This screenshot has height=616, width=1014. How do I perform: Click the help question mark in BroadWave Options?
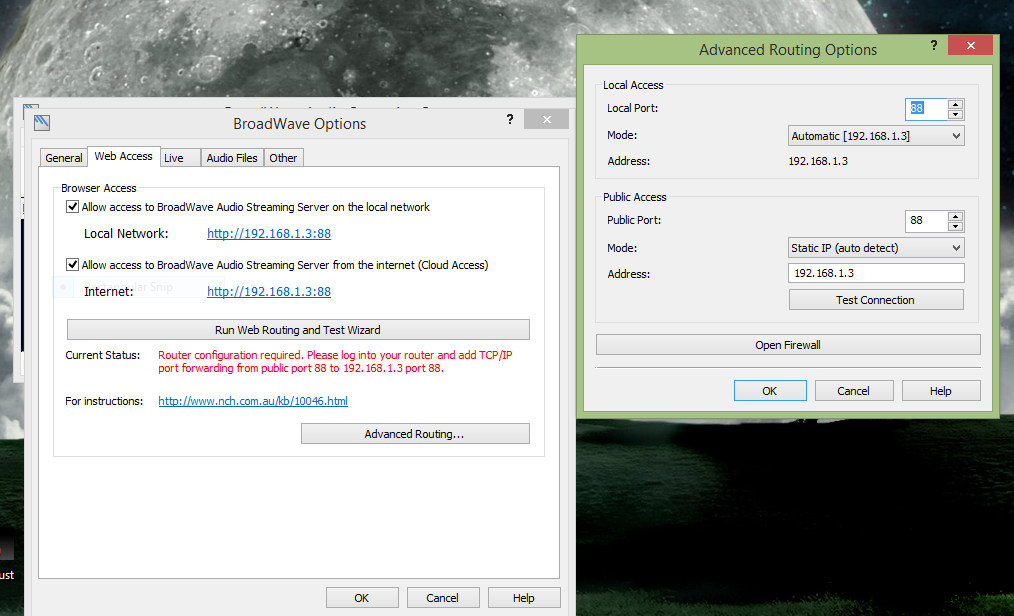pos(510,119)
